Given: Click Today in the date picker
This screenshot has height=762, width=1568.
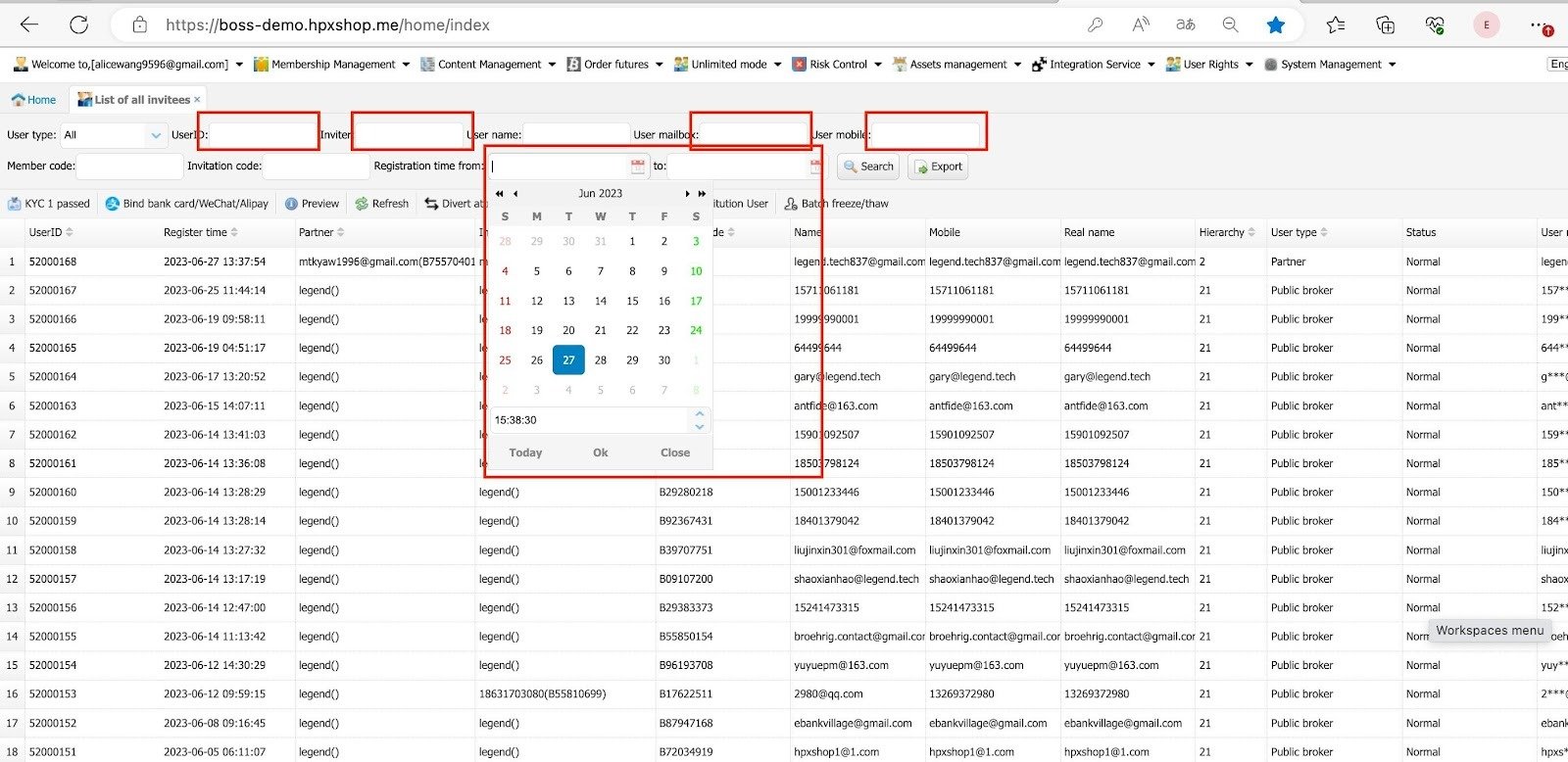Looking at the screenshot, I should pos(525,452).
